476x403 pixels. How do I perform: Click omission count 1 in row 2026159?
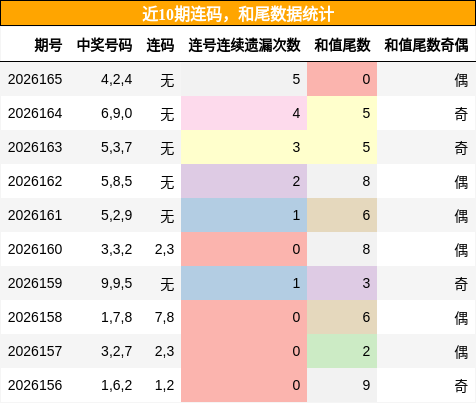pyautogui.click(x=244, y=283)
